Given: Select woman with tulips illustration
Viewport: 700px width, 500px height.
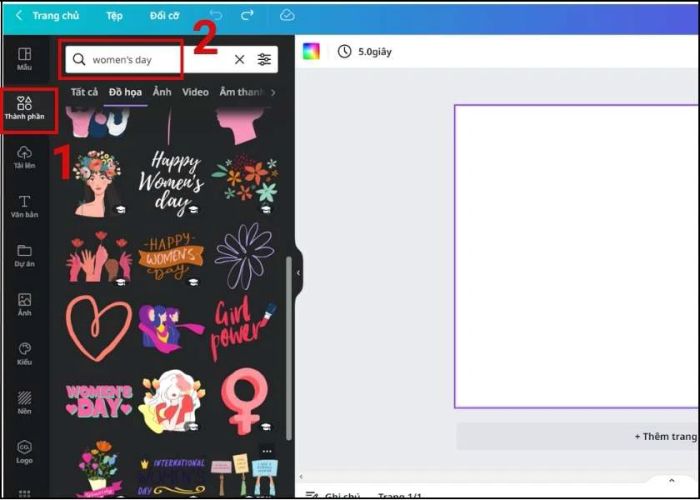Looking at the screenshot, I should click(x=171, y=401).
